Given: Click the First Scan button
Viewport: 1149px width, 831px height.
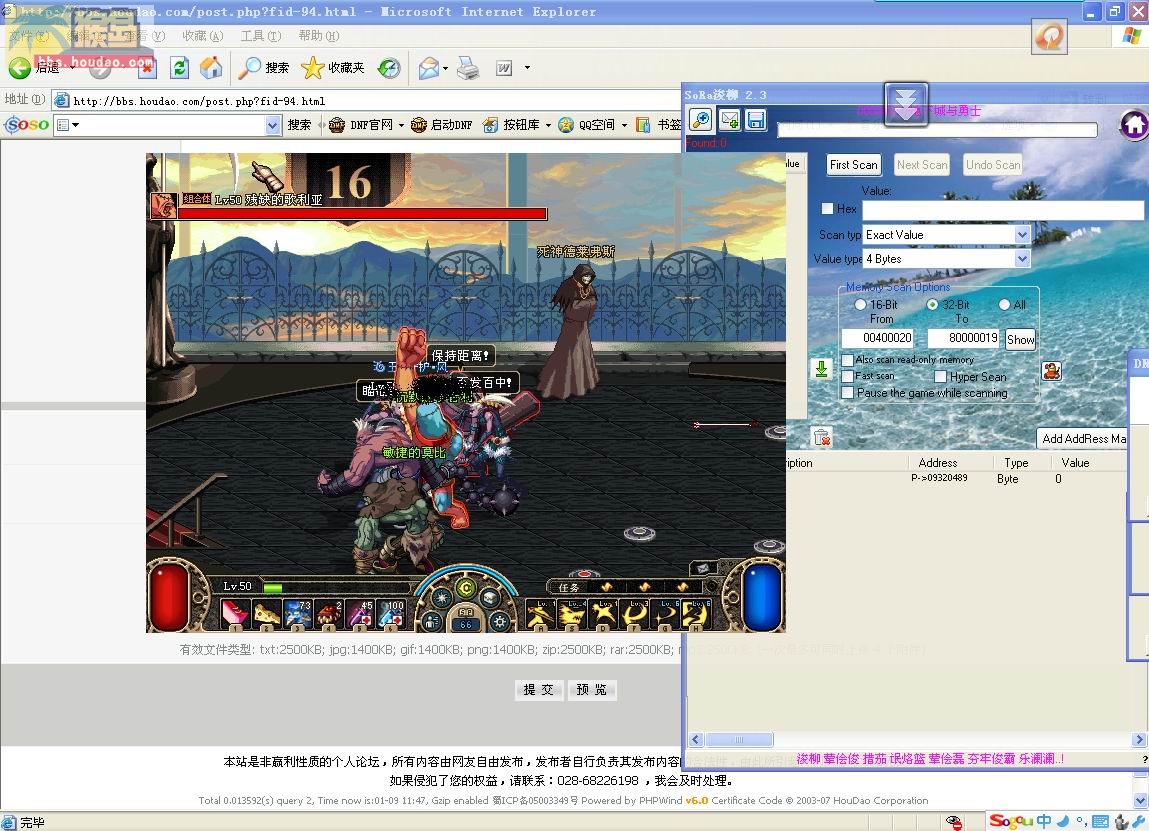Looking at the screenshot, I should pos(854,165).
